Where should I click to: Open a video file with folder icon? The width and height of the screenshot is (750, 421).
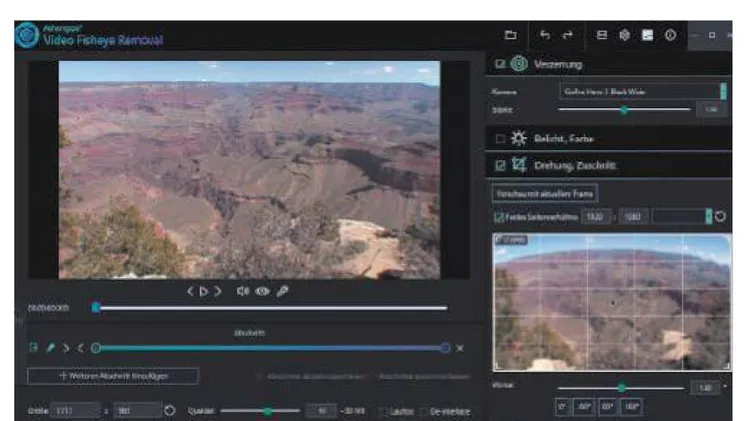point(511,35)
